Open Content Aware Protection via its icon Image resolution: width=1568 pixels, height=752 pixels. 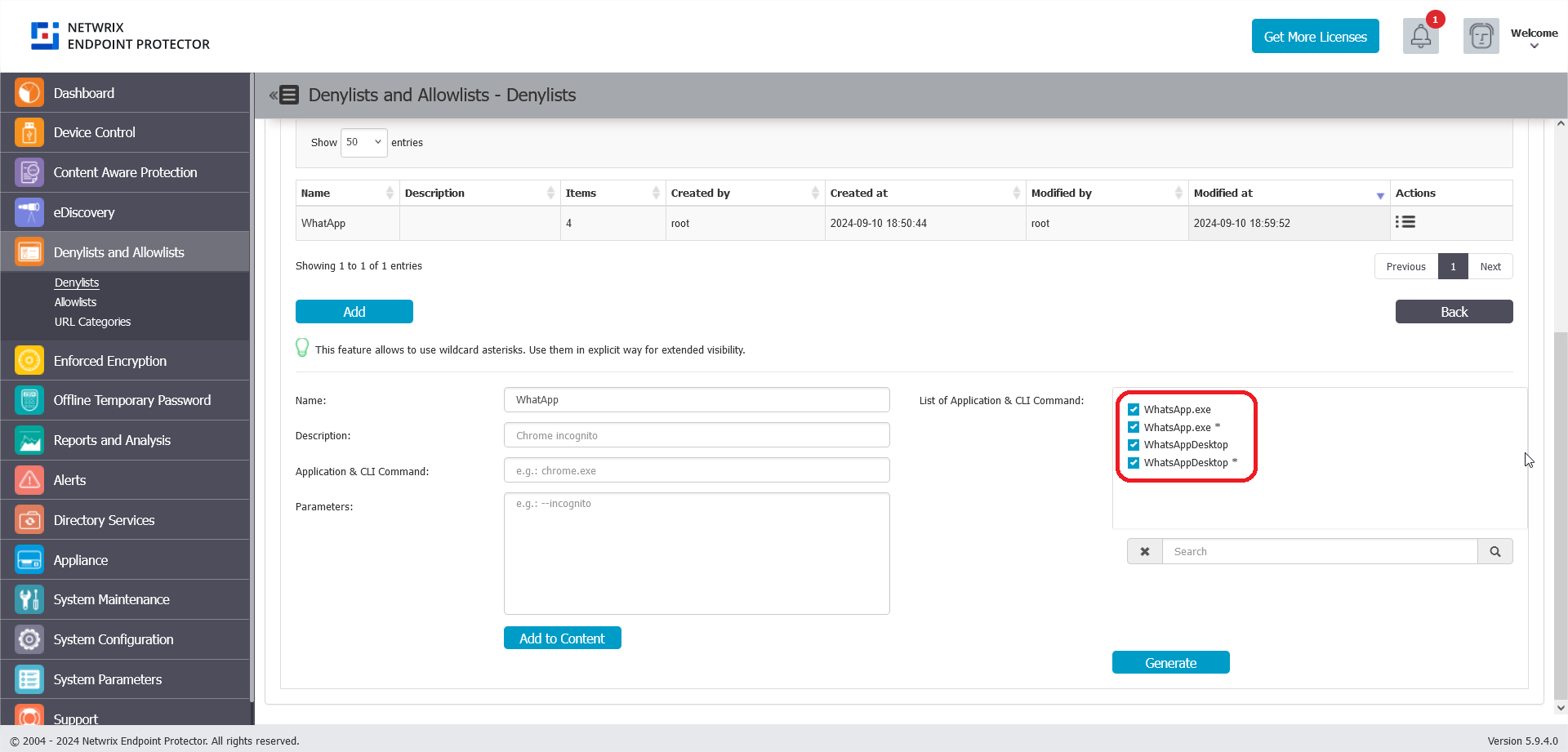pyautogui.click(x=29, y=172)
